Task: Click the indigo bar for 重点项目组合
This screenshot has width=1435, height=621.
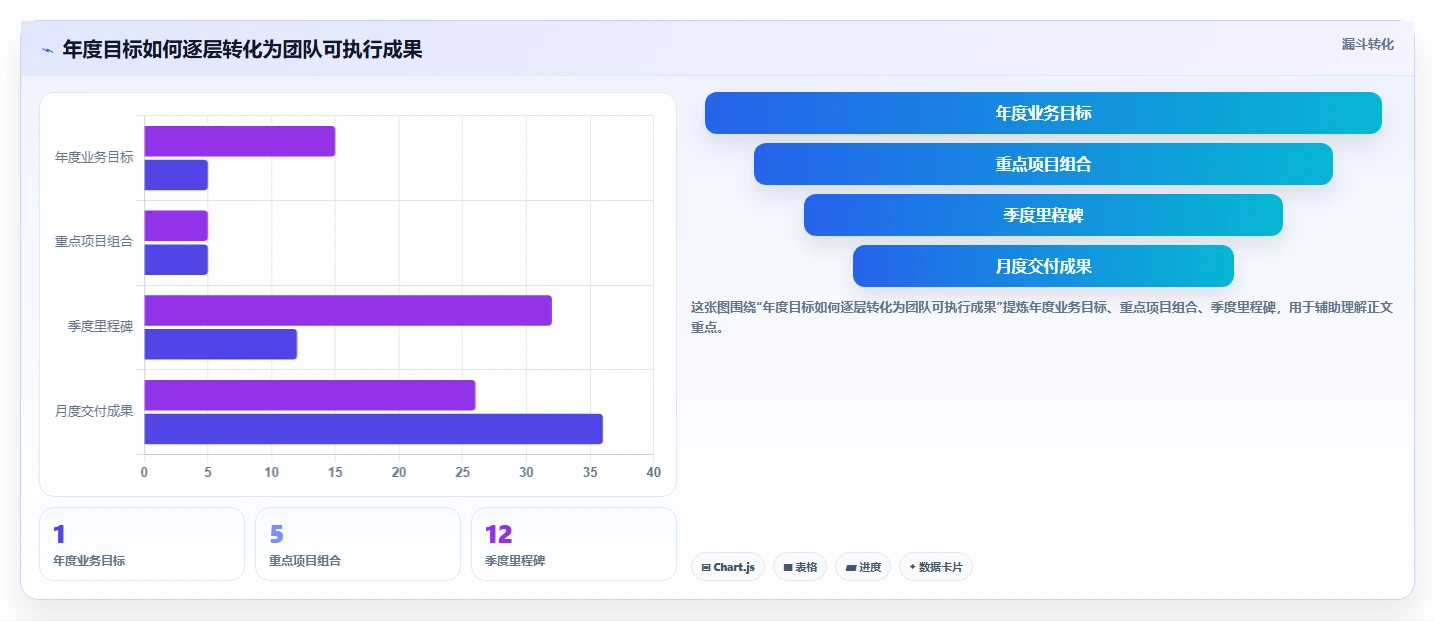Action: point(176,260)
